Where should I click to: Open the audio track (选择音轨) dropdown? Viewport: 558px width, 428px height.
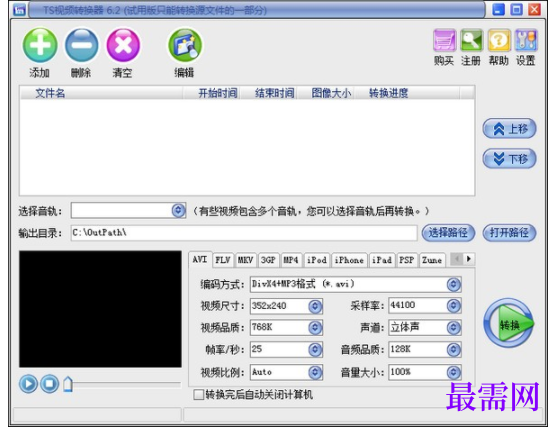[178, 211]
